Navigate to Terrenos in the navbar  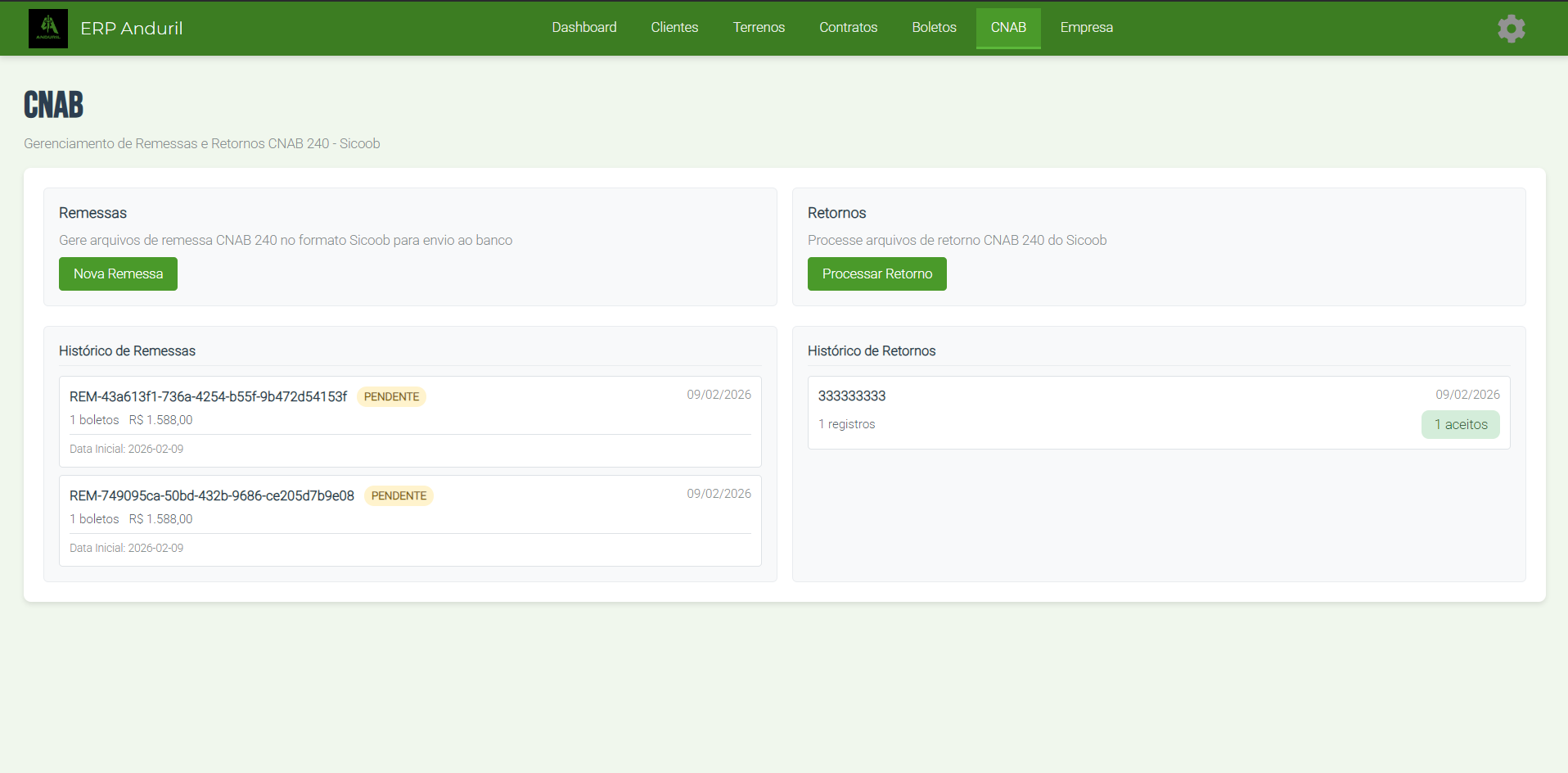[x=759, y=28]
